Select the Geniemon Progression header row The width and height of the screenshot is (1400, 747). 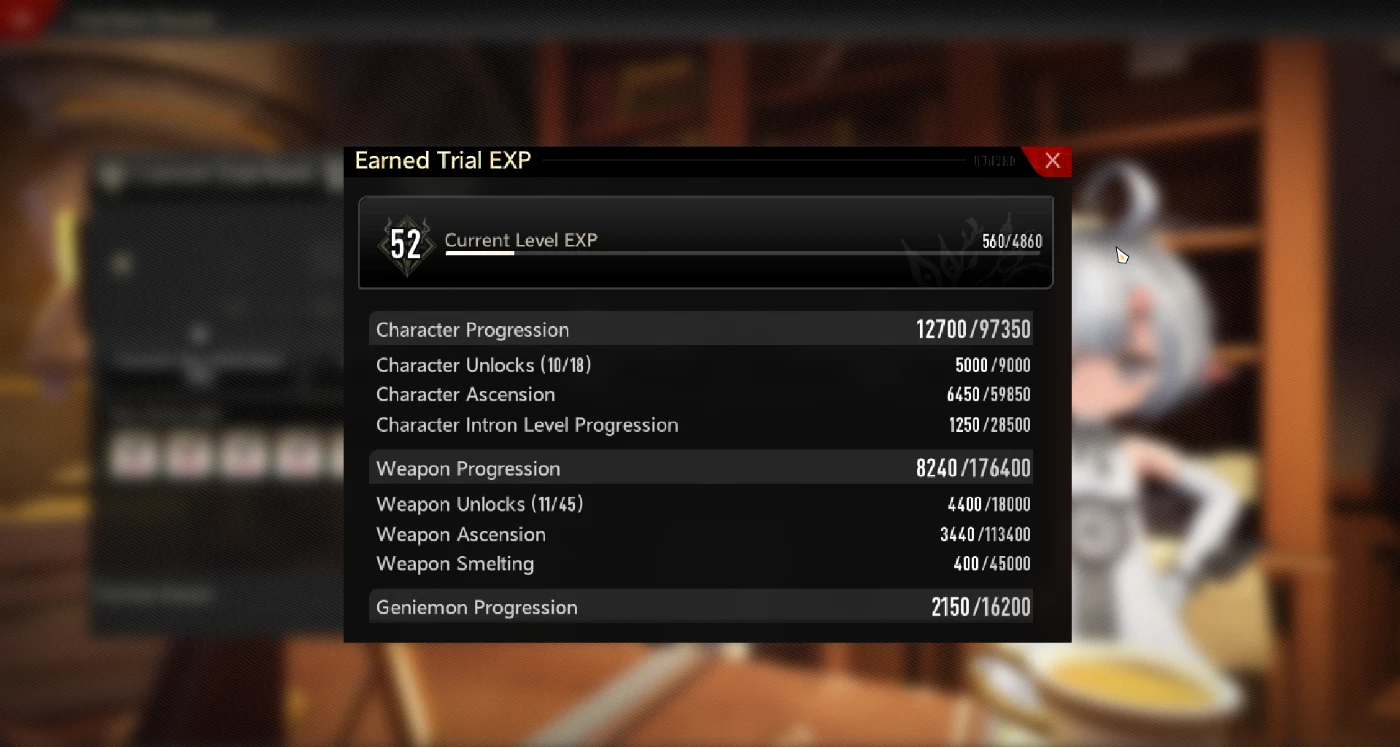click(702, 607)
